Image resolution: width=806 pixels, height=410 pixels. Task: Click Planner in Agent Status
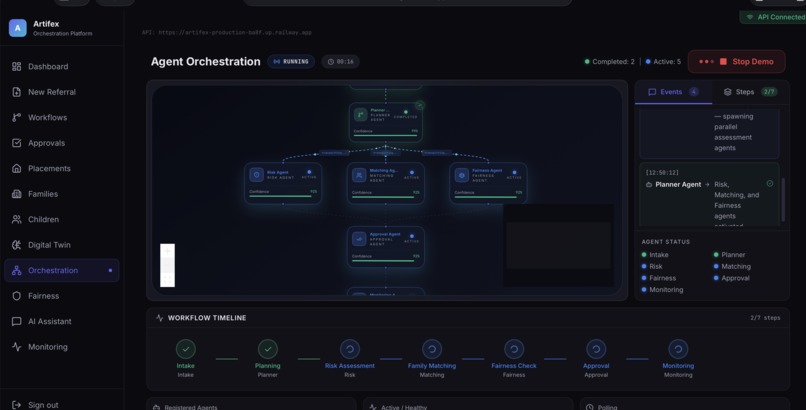(x=729, y=255)
